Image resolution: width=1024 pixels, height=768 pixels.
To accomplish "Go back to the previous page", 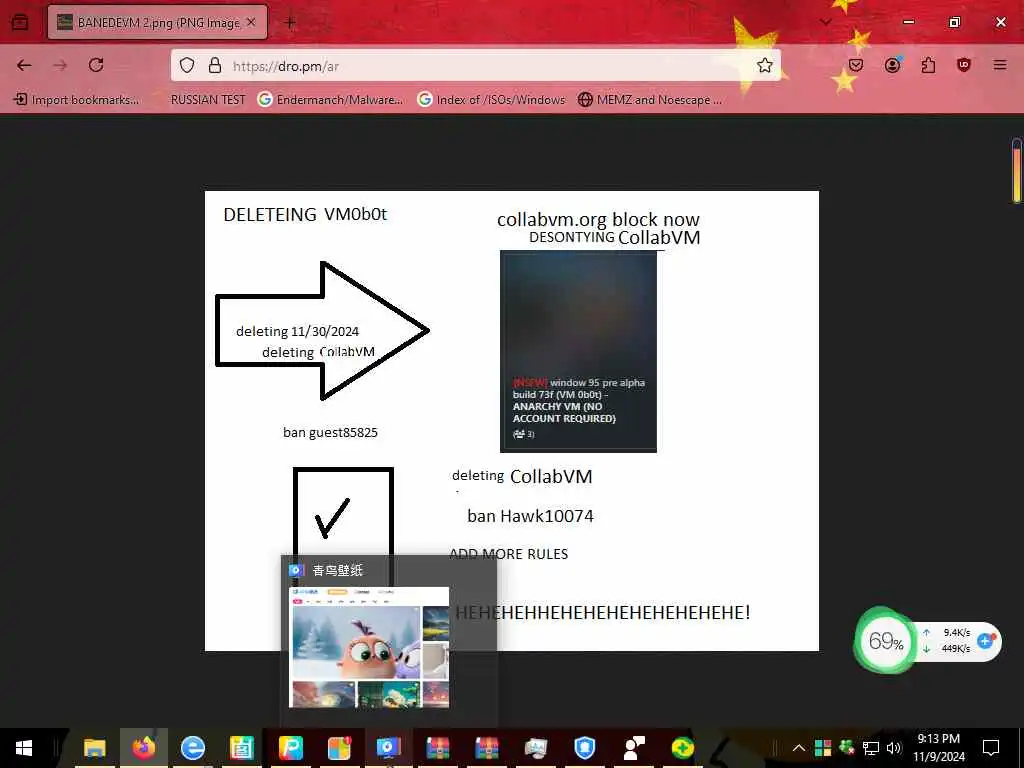I will pos(24,65).
